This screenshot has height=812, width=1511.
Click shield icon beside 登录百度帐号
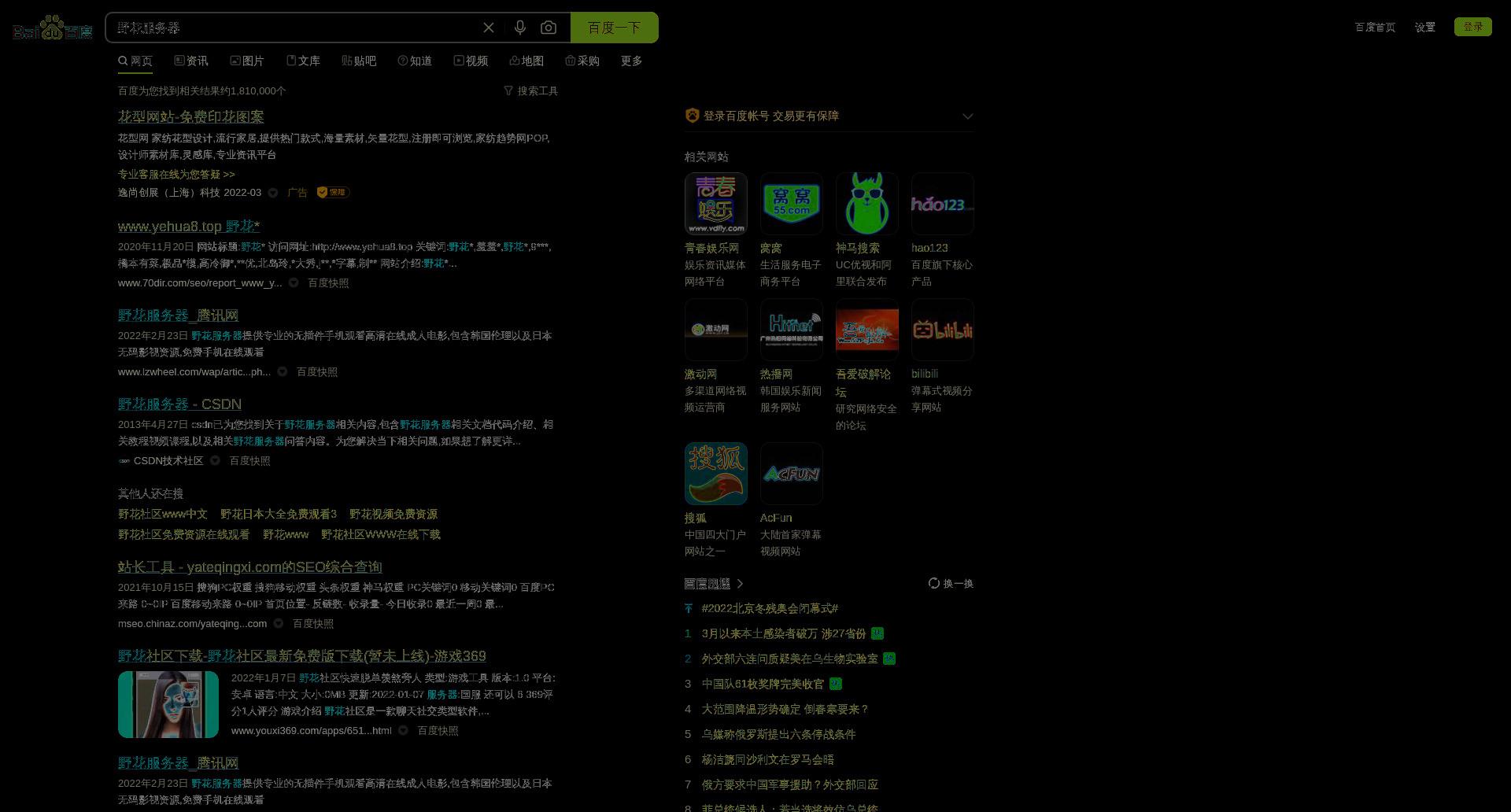[692, 116]
